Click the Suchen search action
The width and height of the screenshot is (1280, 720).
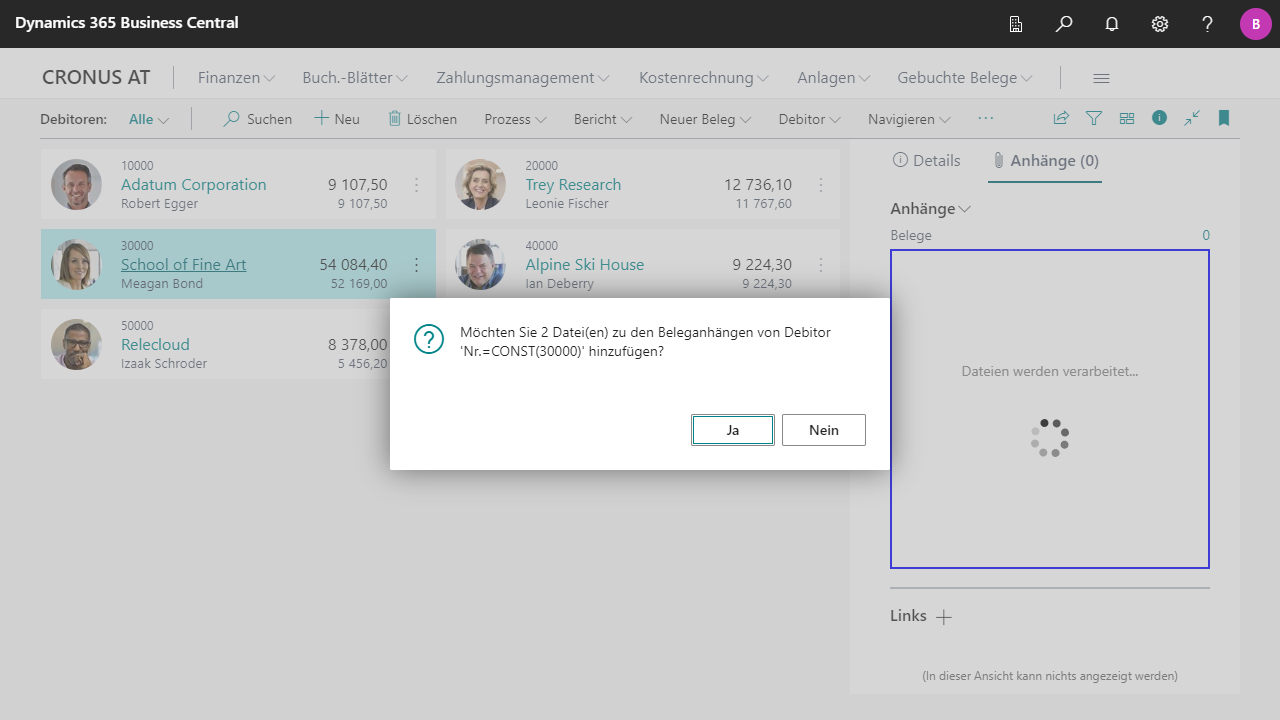pyautogui.click(x=257, y=119)
